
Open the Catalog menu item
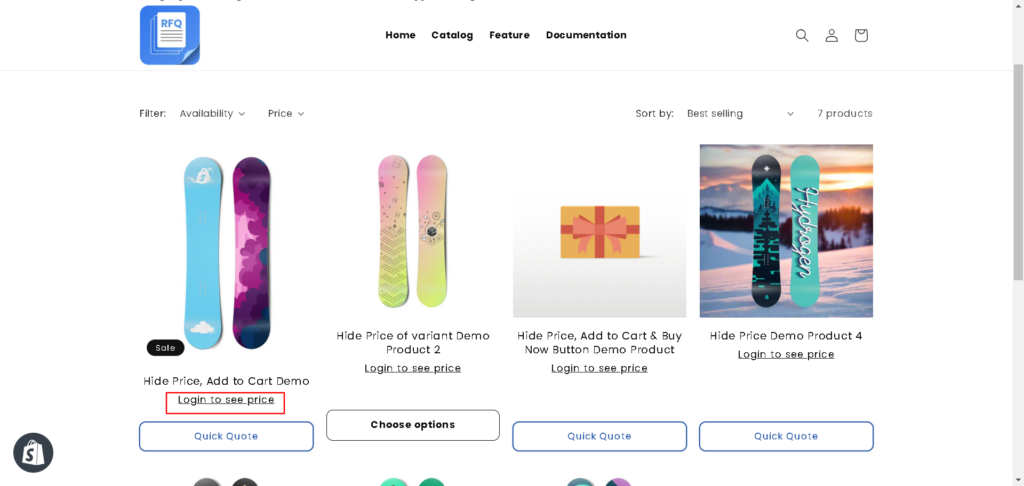point(452,35)
